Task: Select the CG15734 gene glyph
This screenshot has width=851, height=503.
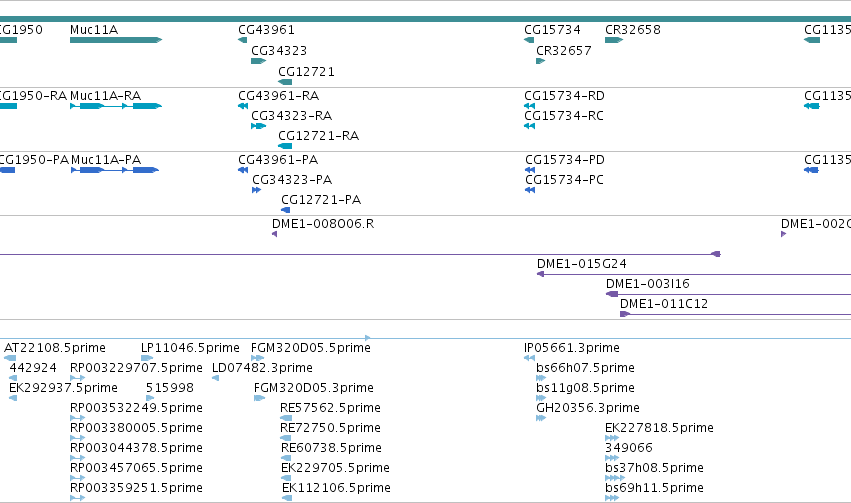Action: (529, 40)
